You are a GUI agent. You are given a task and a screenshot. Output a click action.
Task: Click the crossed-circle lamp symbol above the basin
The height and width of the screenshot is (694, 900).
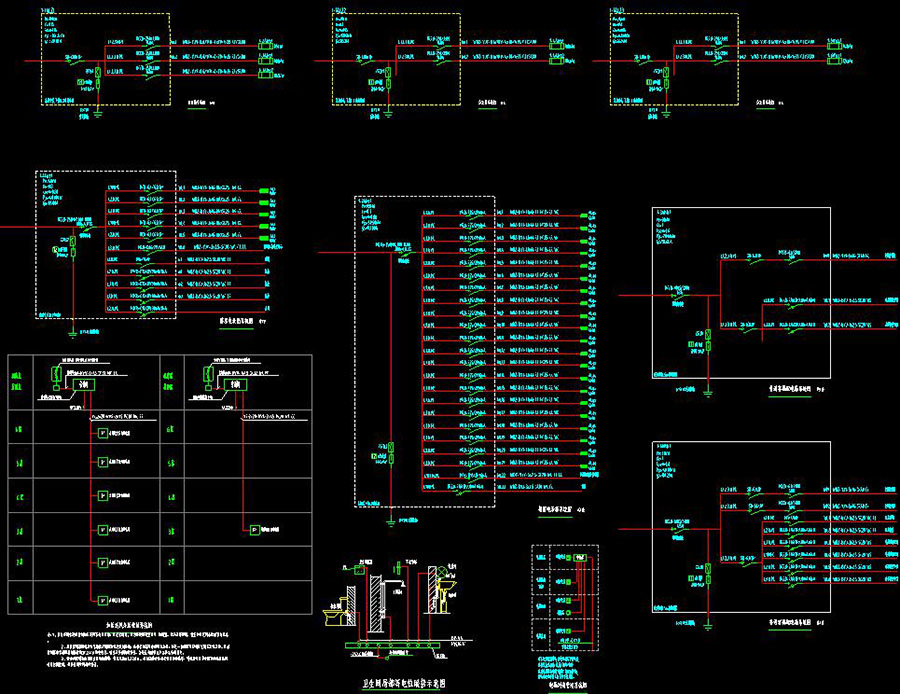[x=442, y=572]
